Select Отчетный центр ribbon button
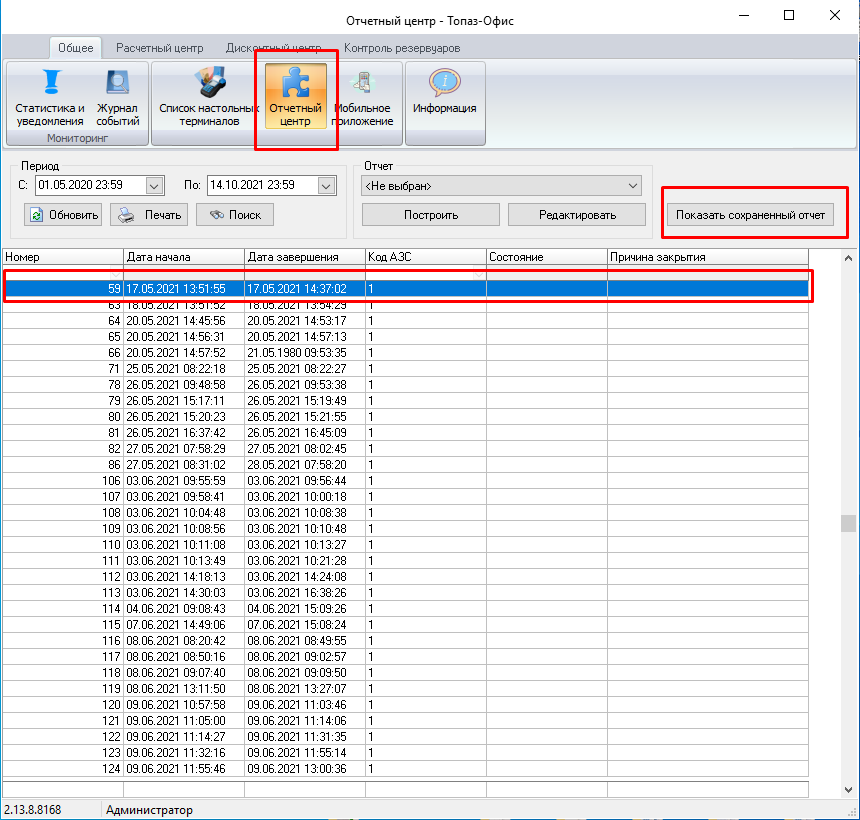The height and width of the screenshot is (820, 860). pos(296,97)
